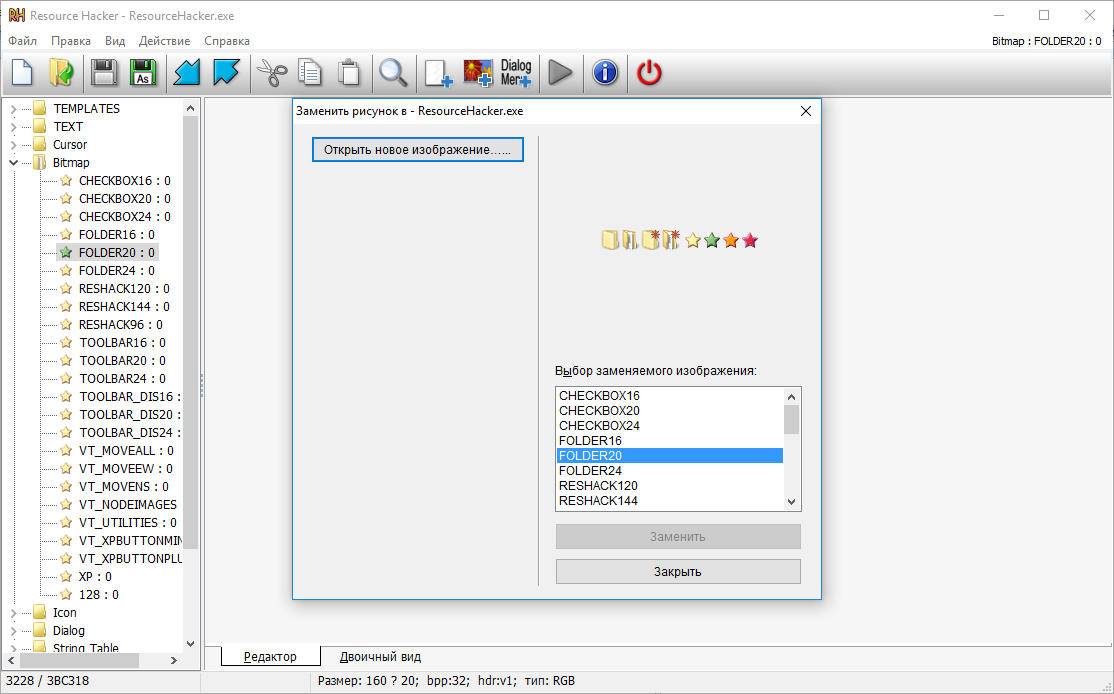The height and width of the screenshot is (694, 1114).
Task: Open the Справка menu
Action: (x=227, y=41)
